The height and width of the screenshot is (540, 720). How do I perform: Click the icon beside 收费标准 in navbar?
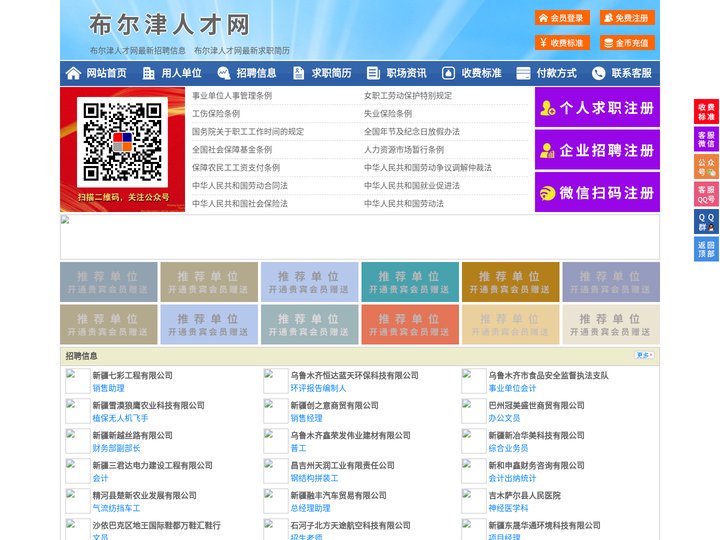[448, 73]
